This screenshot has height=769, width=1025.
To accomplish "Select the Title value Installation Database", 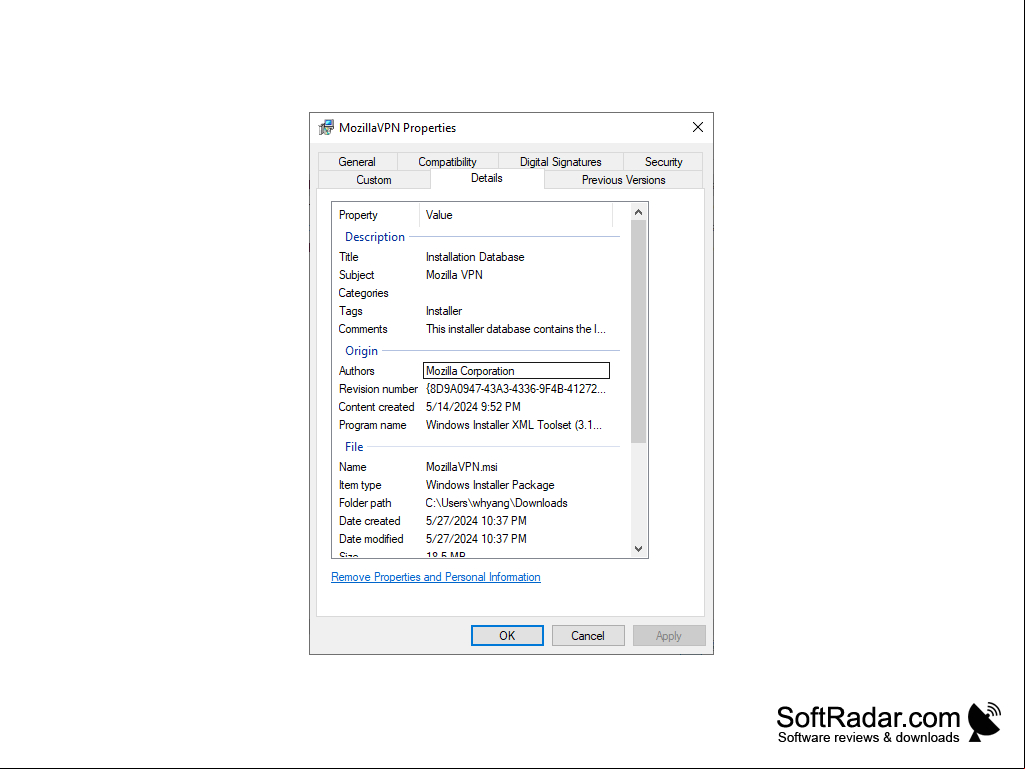I will pos(475,257).
